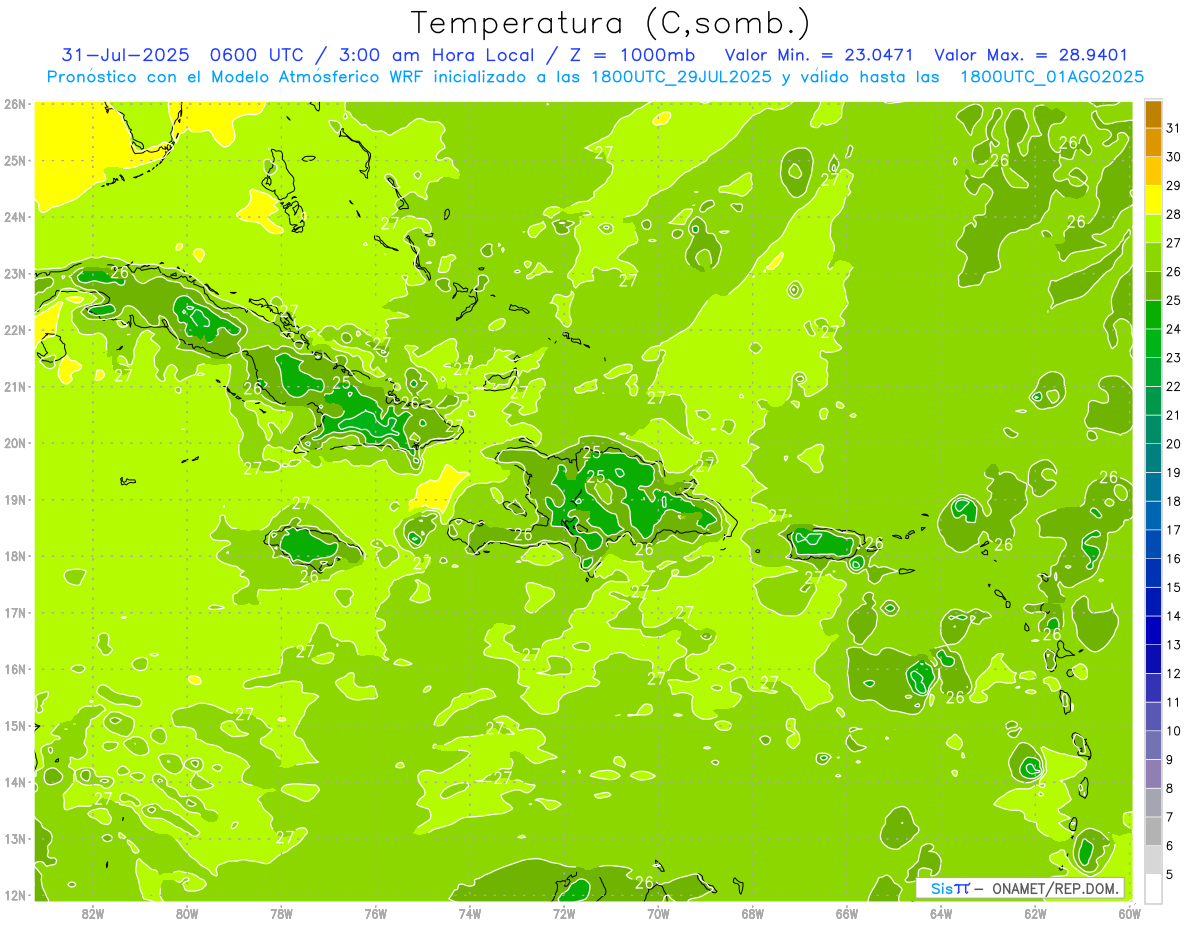Click 'Valor Min. = 23.0471' text
The width and height of the screenshot is (1200, 927).
click(x=819, y=55)
